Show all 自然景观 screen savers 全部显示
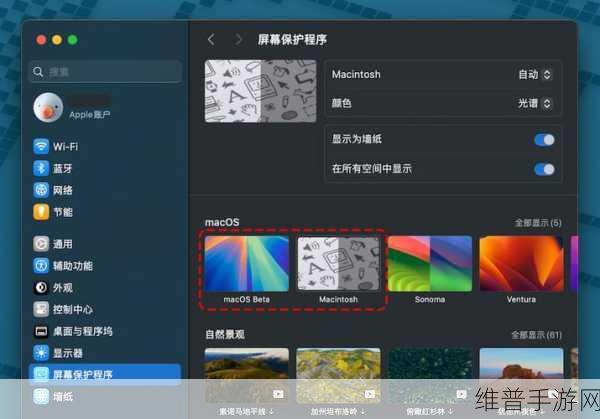 (x=536, y=335)
